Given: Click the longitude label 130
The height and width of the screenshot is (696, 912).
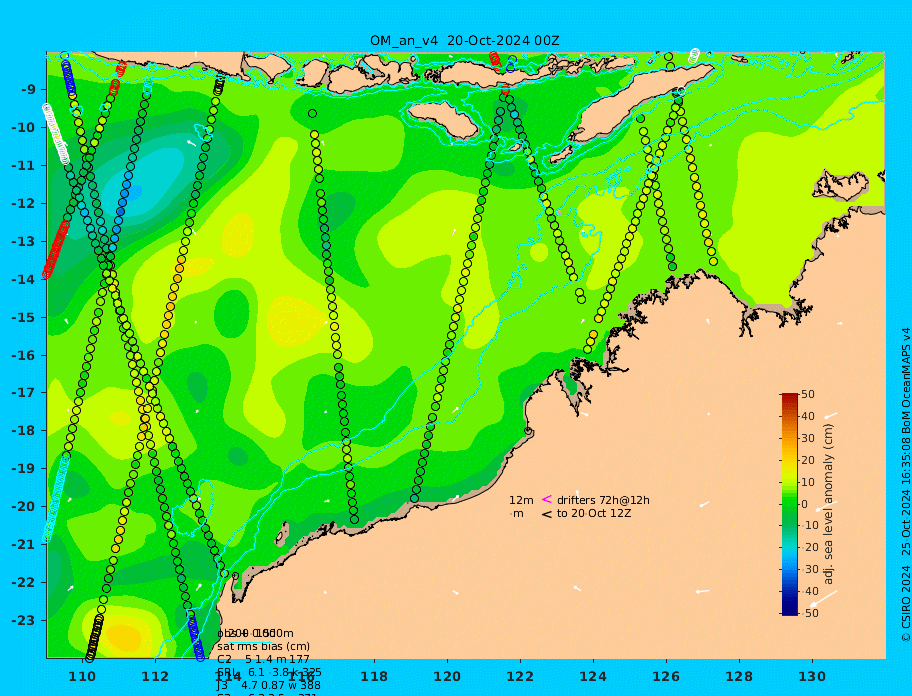Looking at the screenshot, I should [x=812, y=677].
